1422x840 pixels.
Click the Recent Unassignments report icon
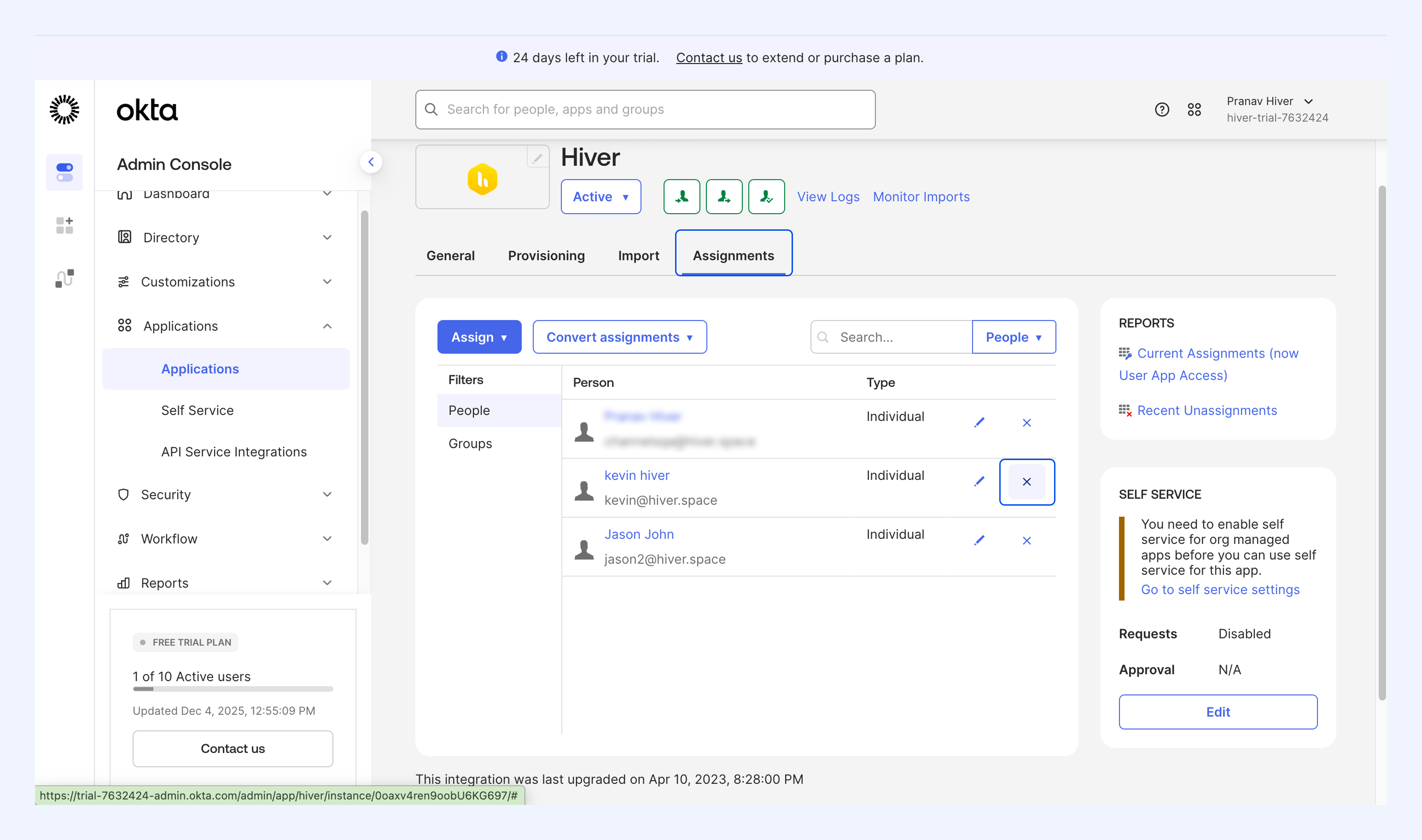click(x=1125, y=411)
